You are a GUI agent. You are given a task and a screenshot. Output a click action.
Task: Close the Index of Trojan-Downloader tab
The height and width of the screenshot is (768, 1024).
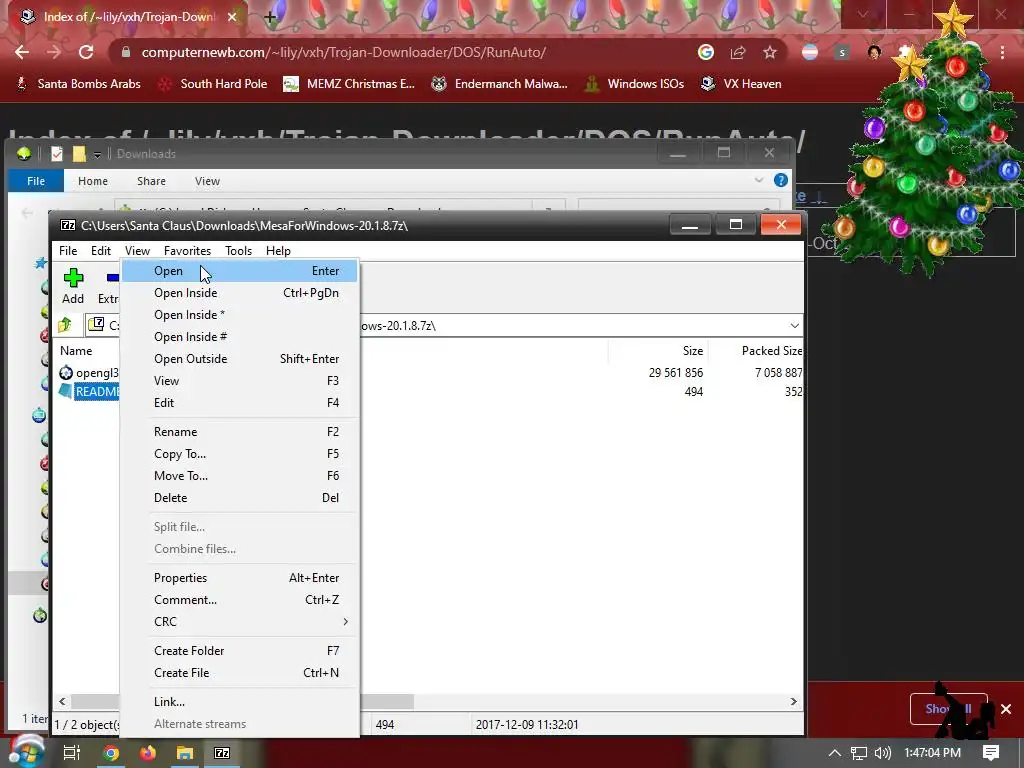pos(232,17)
